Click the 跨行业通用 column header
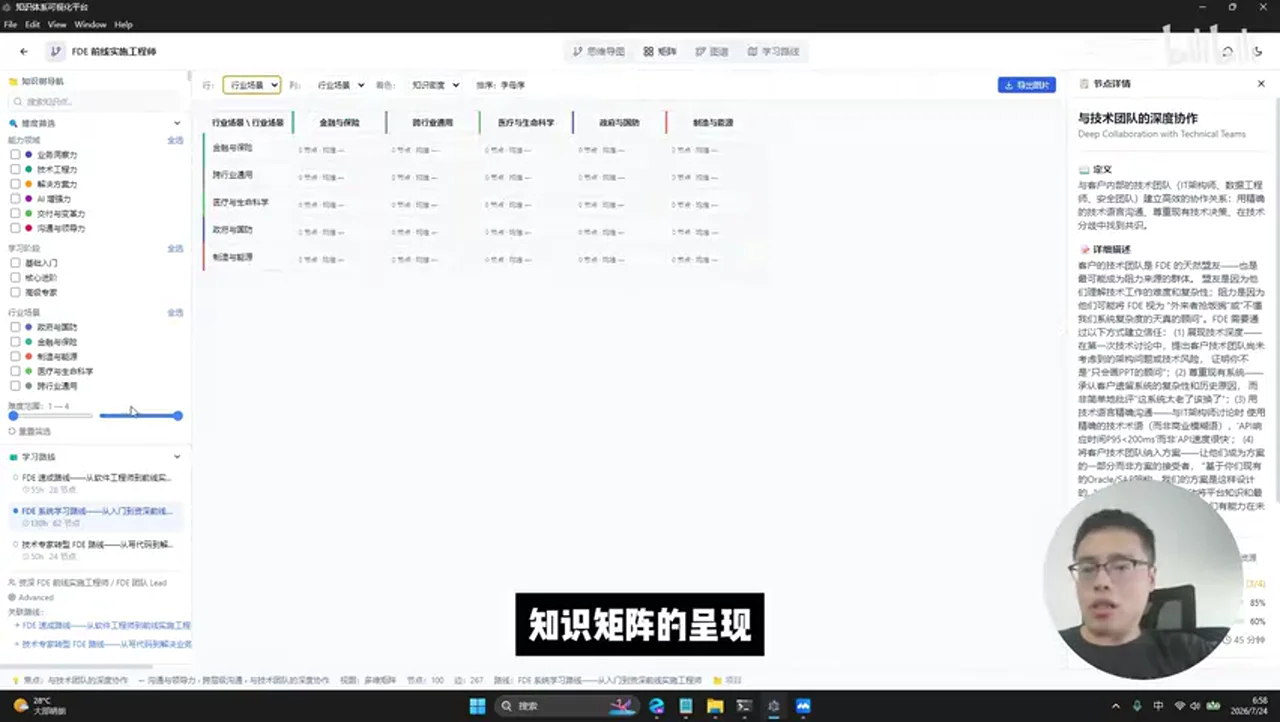 [x=432, y=122]
